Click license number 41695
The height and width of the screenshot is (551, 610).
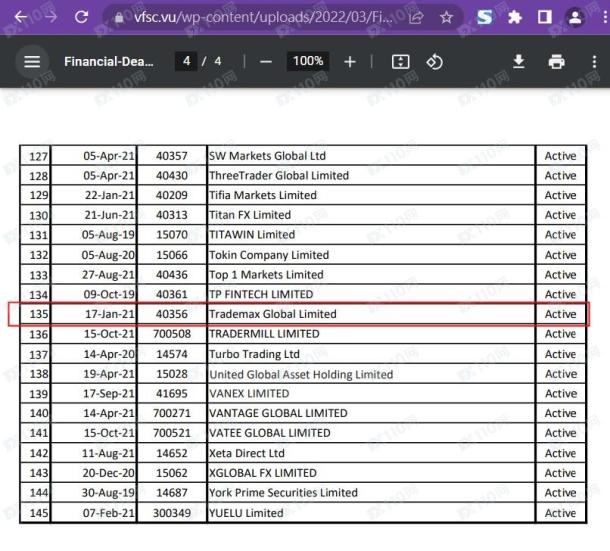172,393
